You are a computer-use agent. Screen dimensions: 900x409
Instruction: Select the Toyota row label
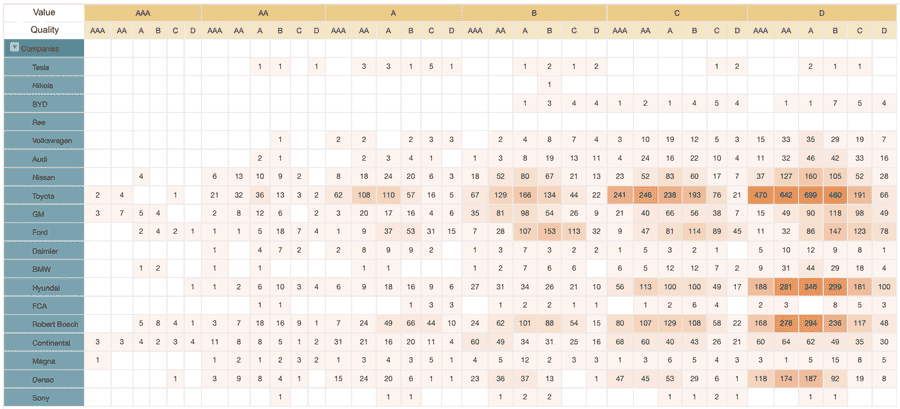pos(44,195)
